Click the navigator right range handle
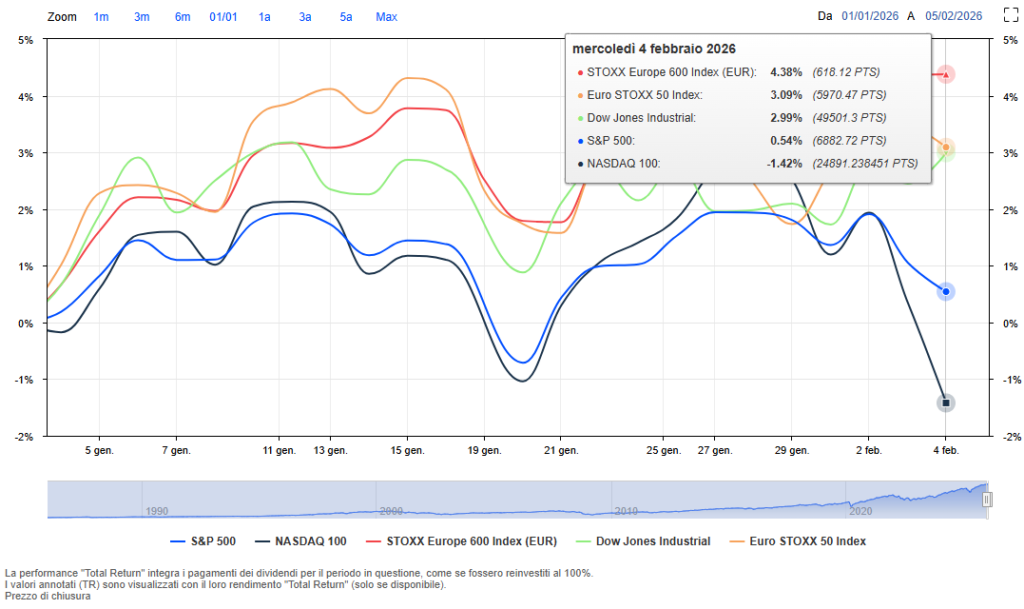1024x609 pixels. tap(987, 499)
